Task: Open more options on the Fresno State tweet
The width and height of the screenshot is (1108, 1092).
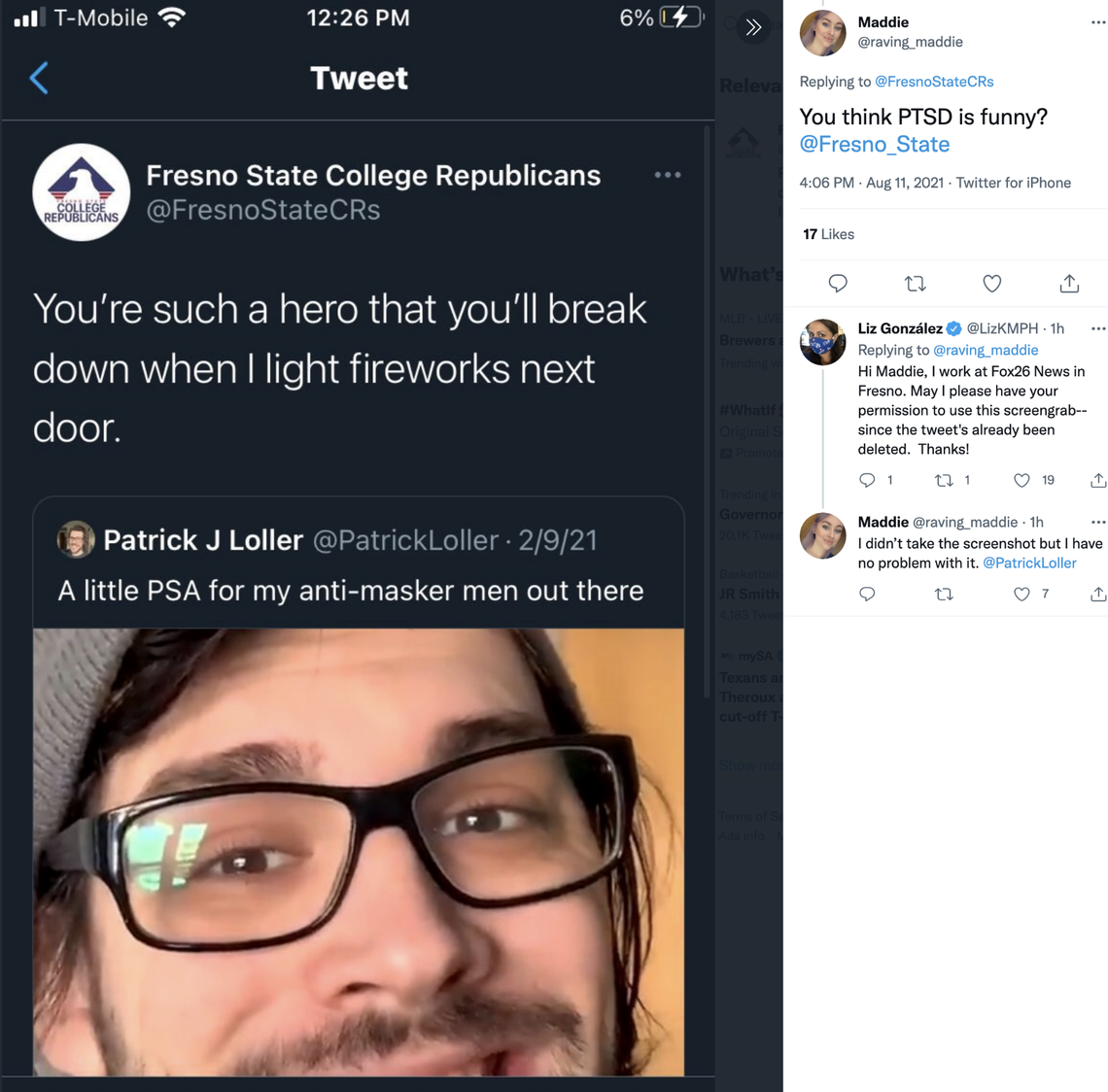Action: (x=668, y=175)
